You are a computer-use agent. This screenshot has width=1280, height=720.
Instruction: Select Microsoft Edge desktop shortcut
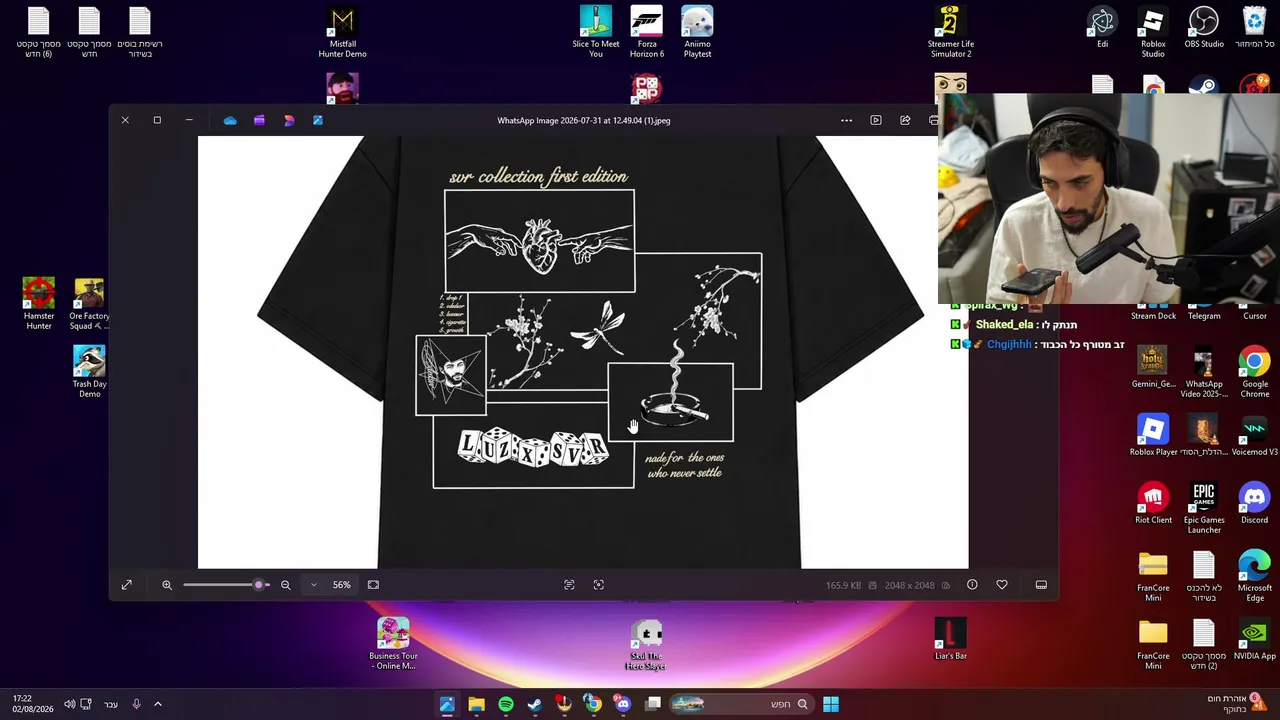[x=1254, y=576]
